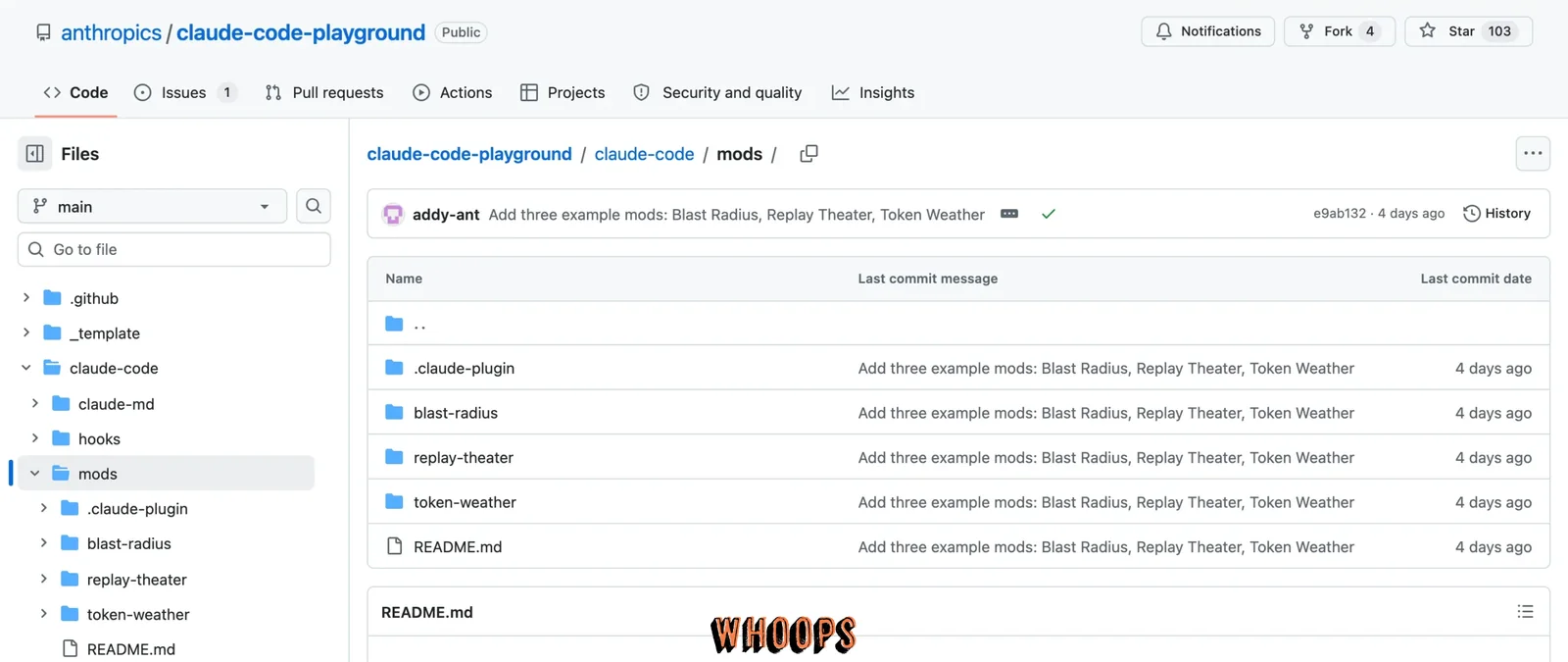The image size is (1568, 662).
Task: Expand the _template folder in tree
Action: (x=26, y=333)
